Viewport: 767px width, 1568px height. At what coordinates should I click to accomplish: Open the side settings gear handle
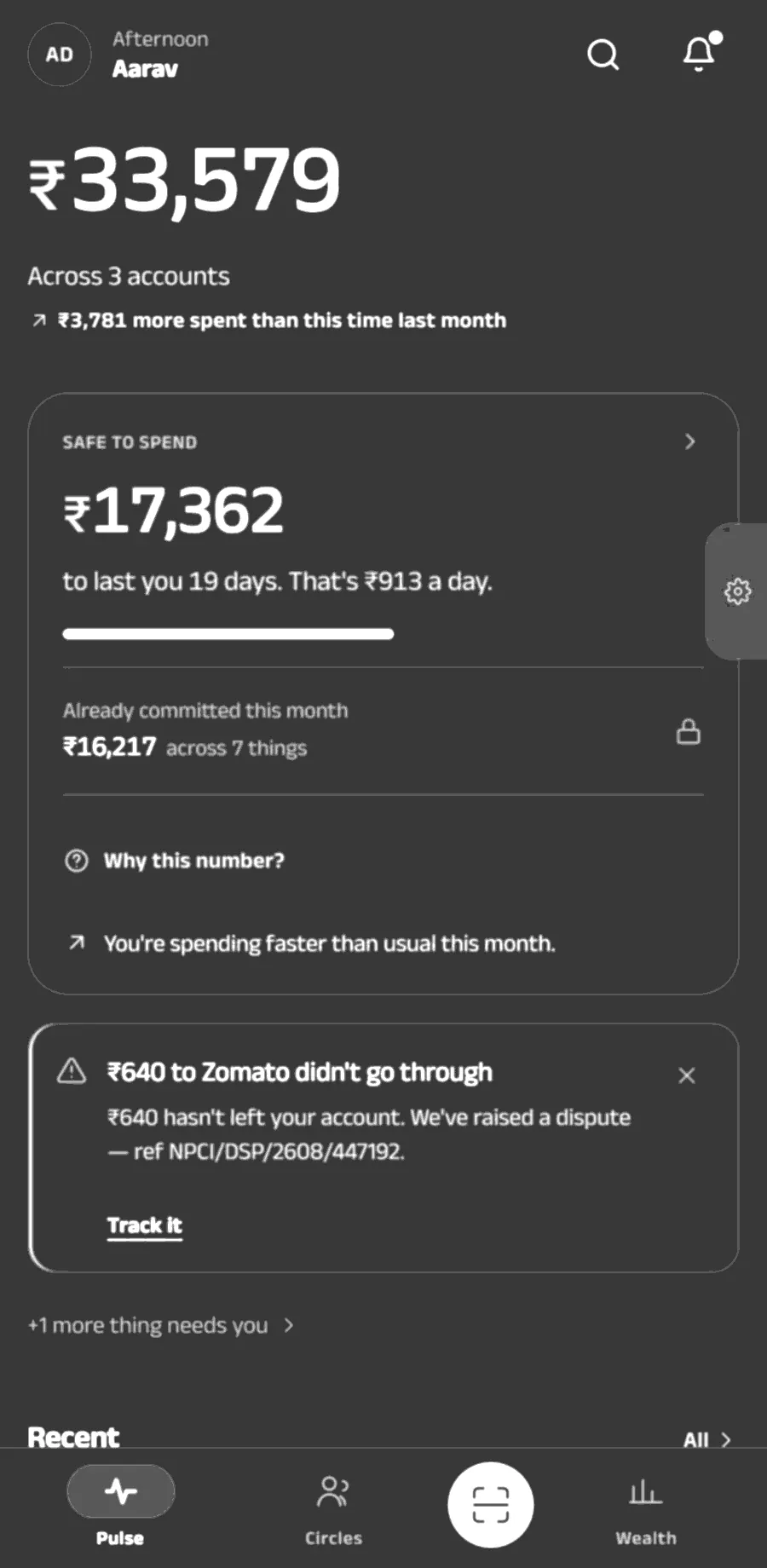coord(737,591)
